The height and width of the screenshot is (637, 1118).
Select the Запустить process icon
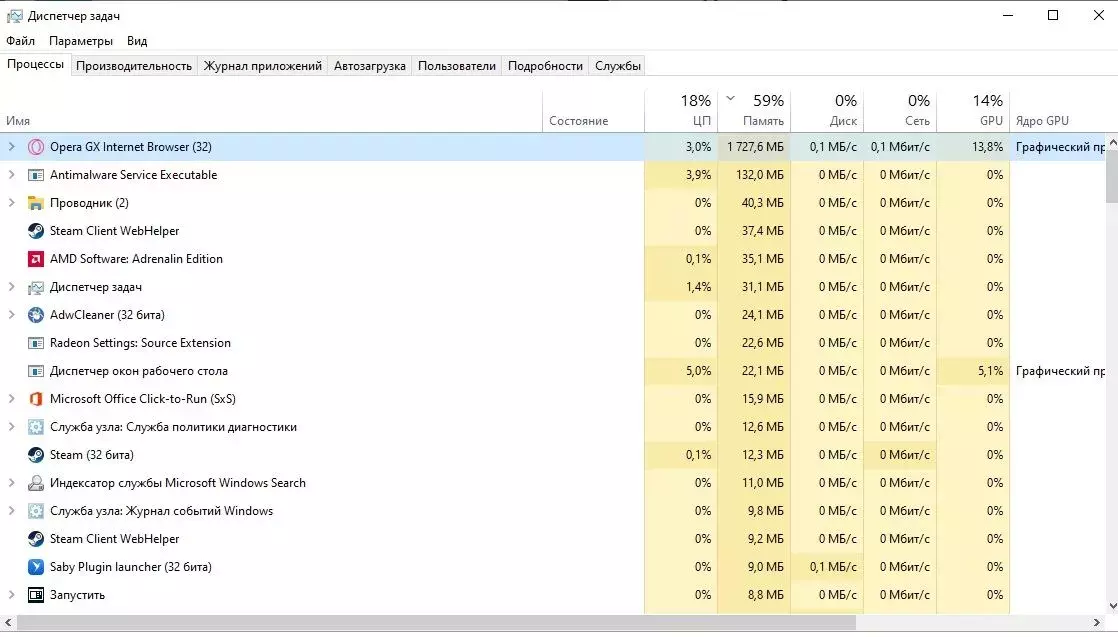pyautogui.click(x=36, y=595)
